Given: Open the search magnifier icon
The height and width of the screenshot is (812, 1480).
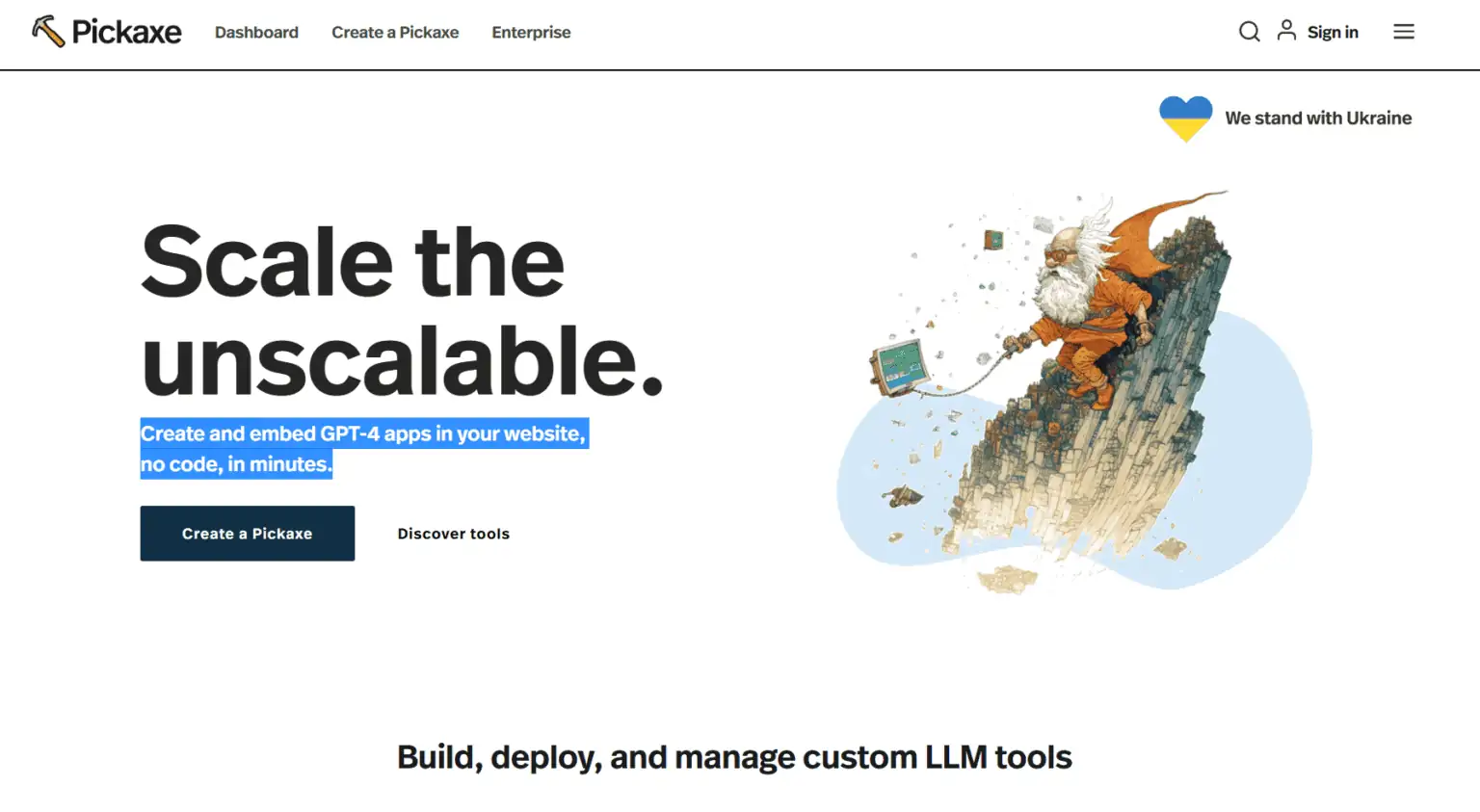Looking at the screenshot, I should (x=1249, y=32).
